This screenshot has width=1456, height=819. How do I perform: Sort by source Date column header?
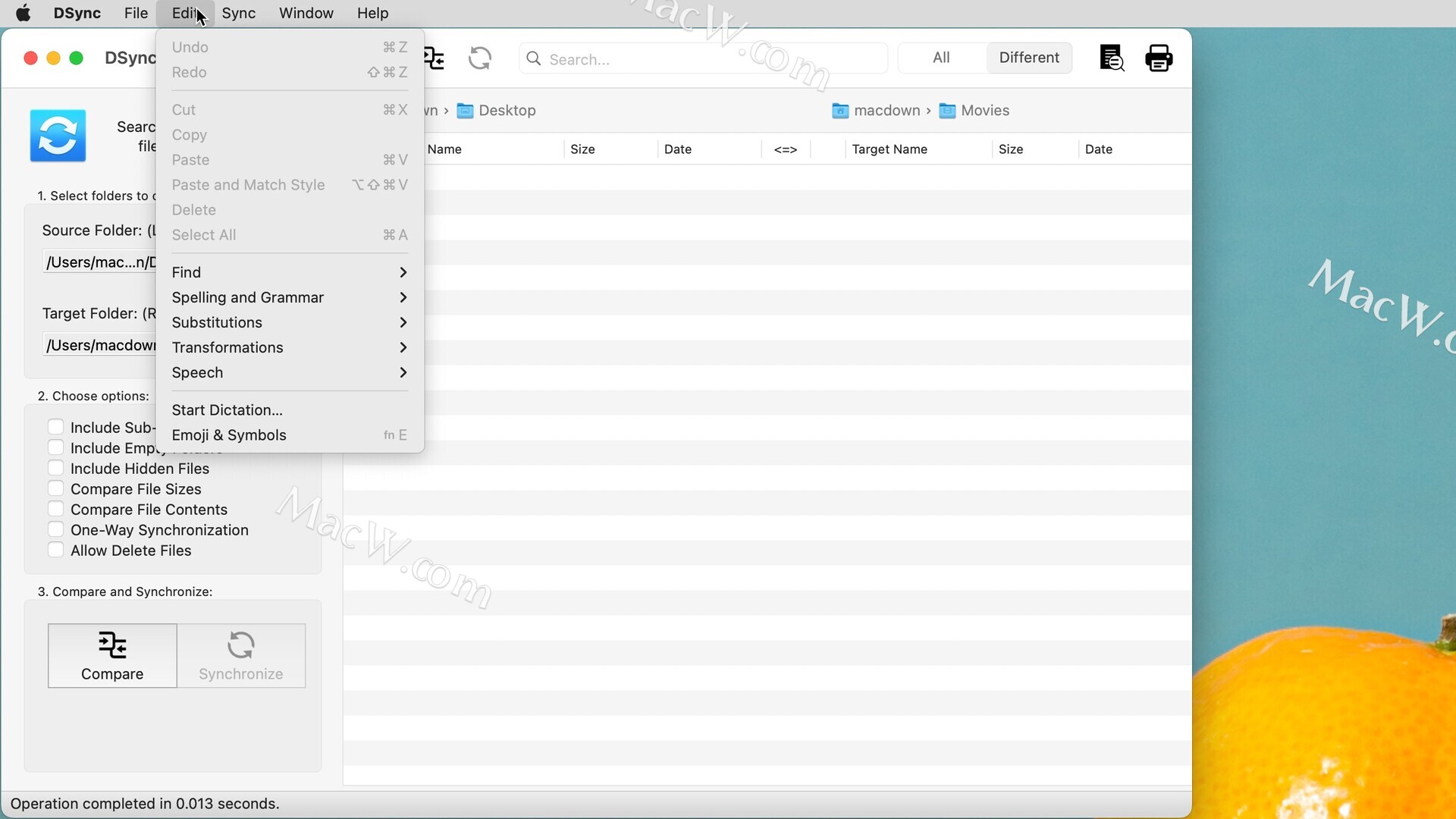click(x=709, y=149)
